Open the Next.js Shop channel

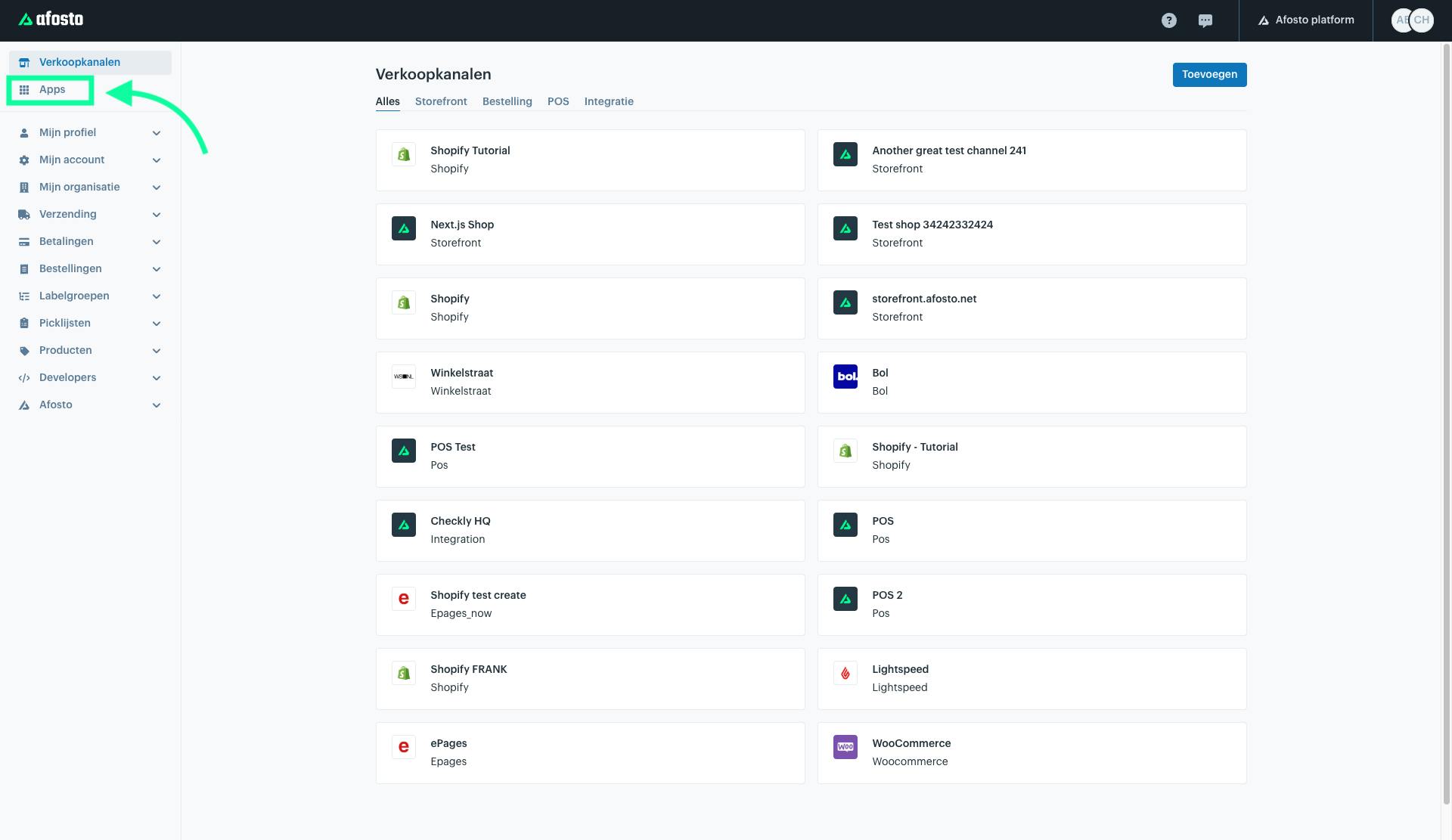[x=591, y=234]
